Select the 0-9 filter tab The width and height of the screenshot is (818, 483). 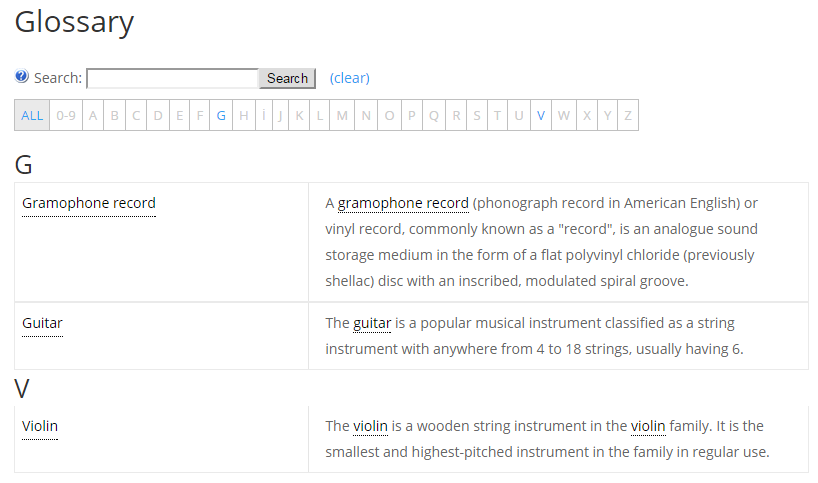[x=66, y=115]
